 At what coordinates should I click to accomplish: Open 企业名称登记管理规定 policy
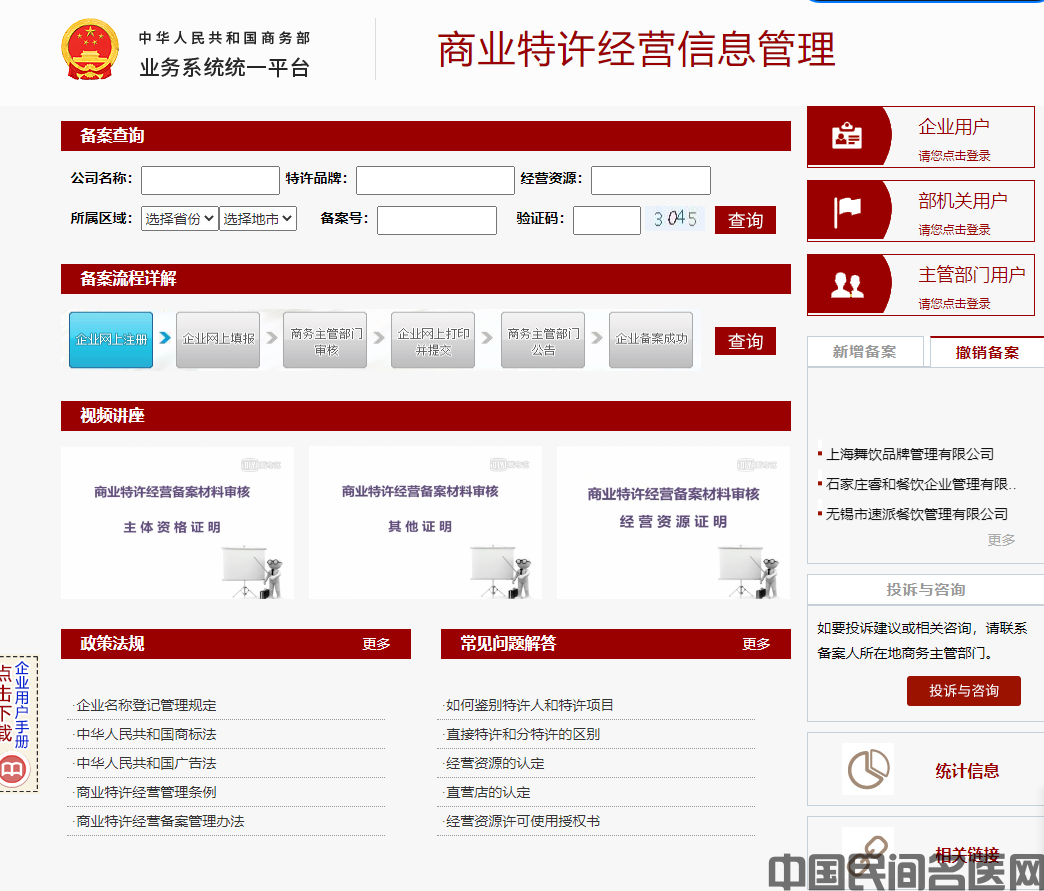pyautogui.click(x=146, y=705)
